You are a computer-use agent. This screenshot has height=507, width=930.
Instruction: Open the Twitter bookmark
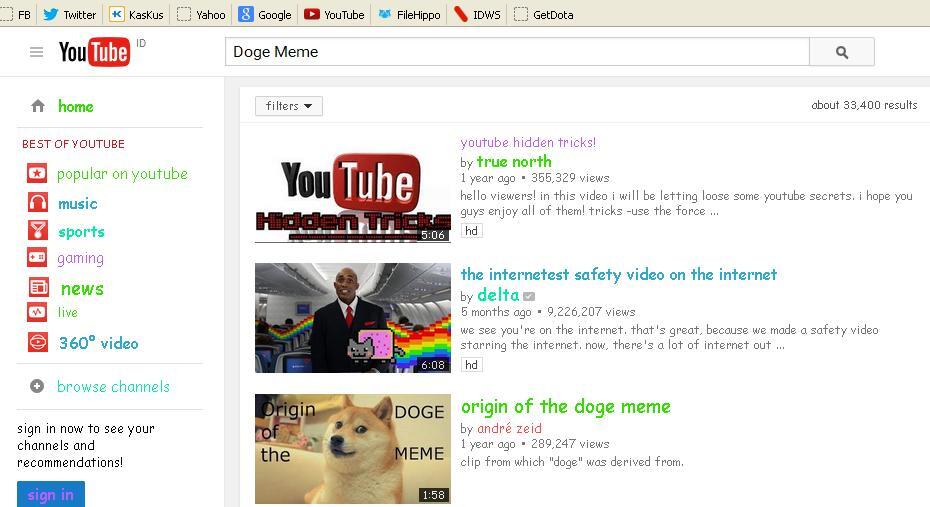(x=70, y=15)
